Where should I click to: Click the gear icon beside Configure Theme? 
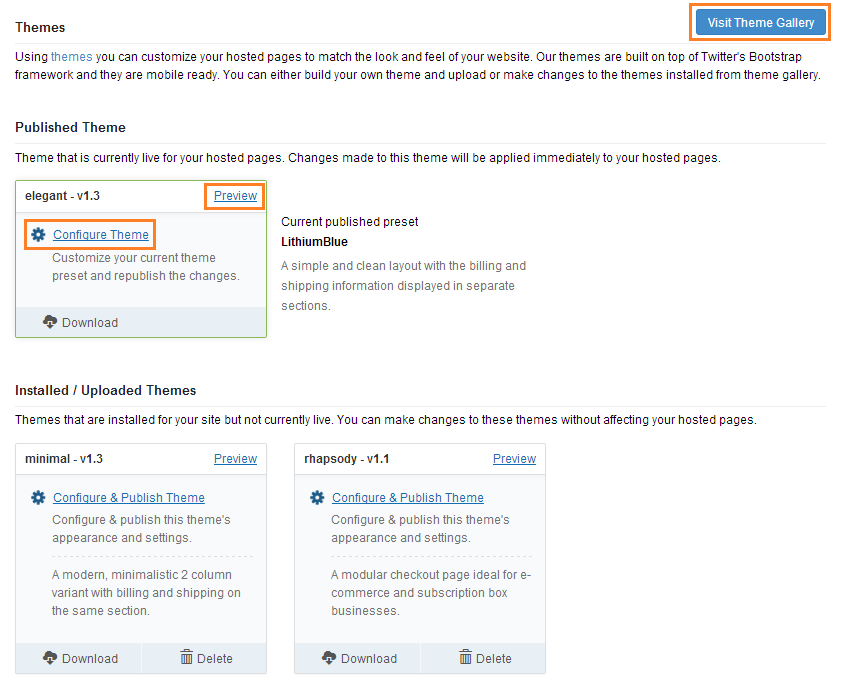coord(38,235)
